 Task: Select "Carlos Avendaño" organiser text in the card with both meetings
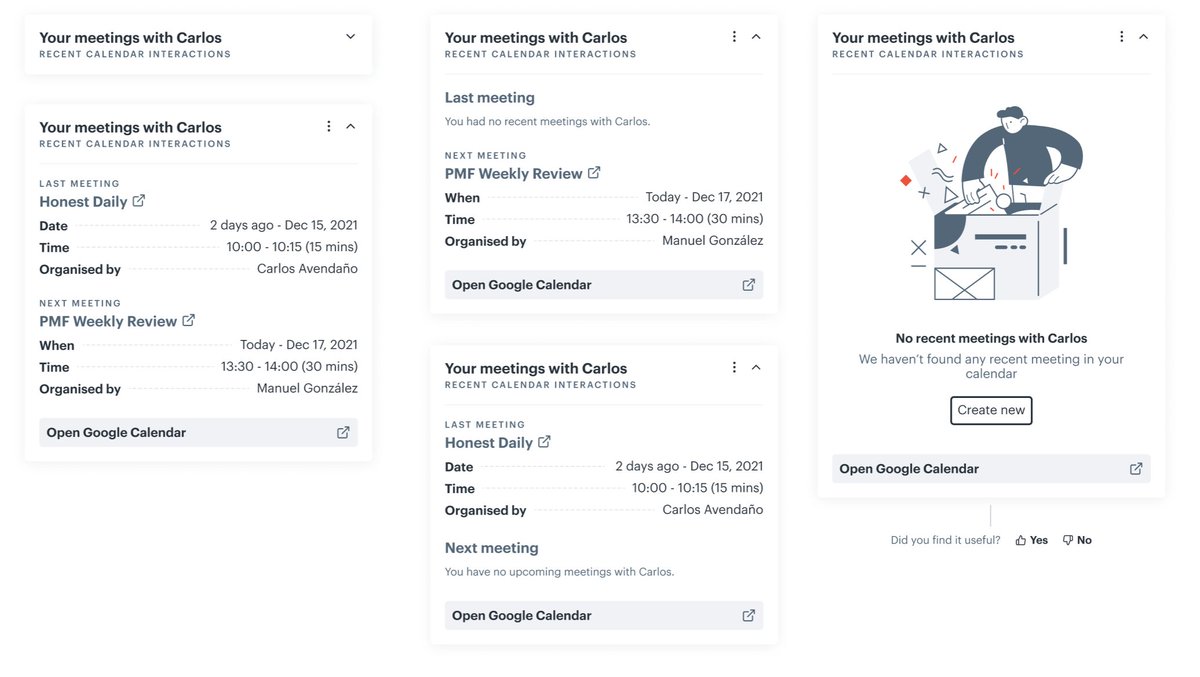pyautogui.click(x=307, y=269)
